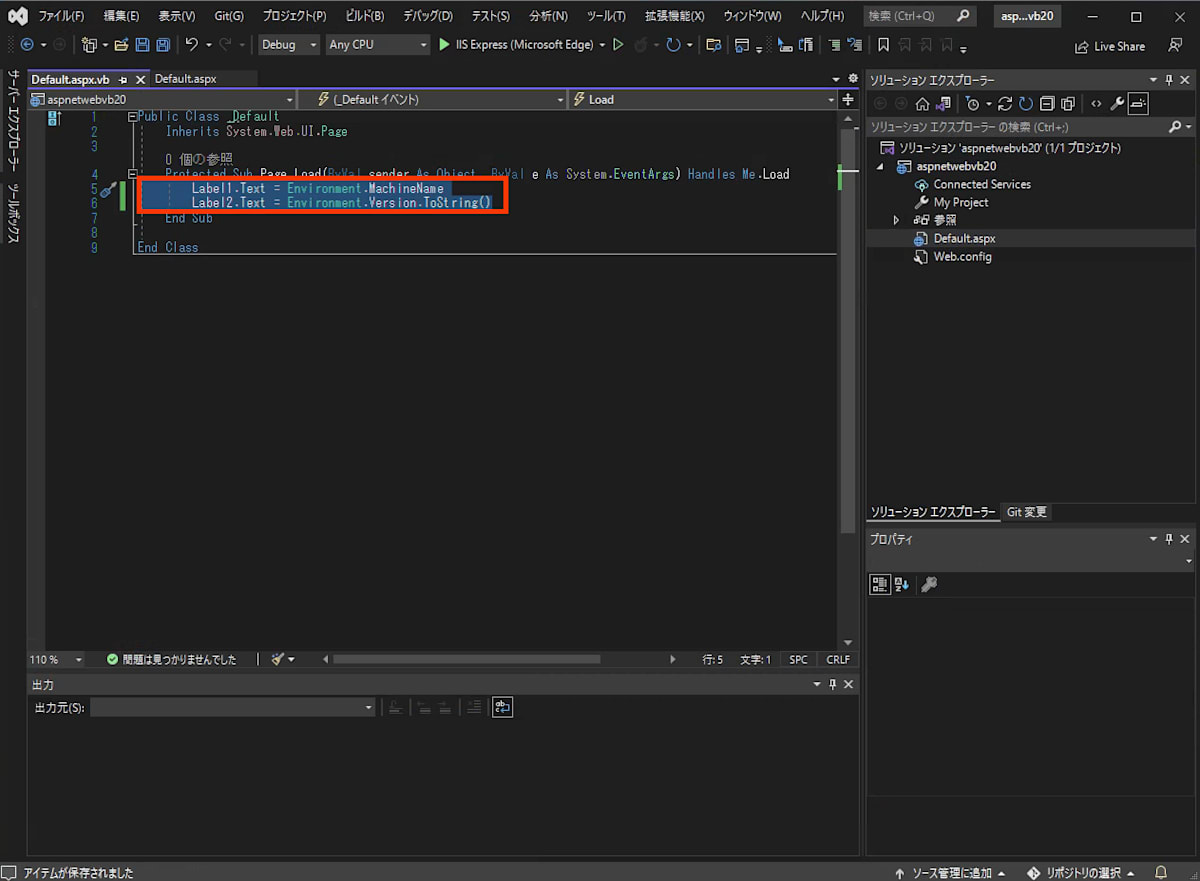Switch to the Git 変更 tab
This screenshot has width=1200, height=881.
pyautogui.click(x=1026, y=512)
